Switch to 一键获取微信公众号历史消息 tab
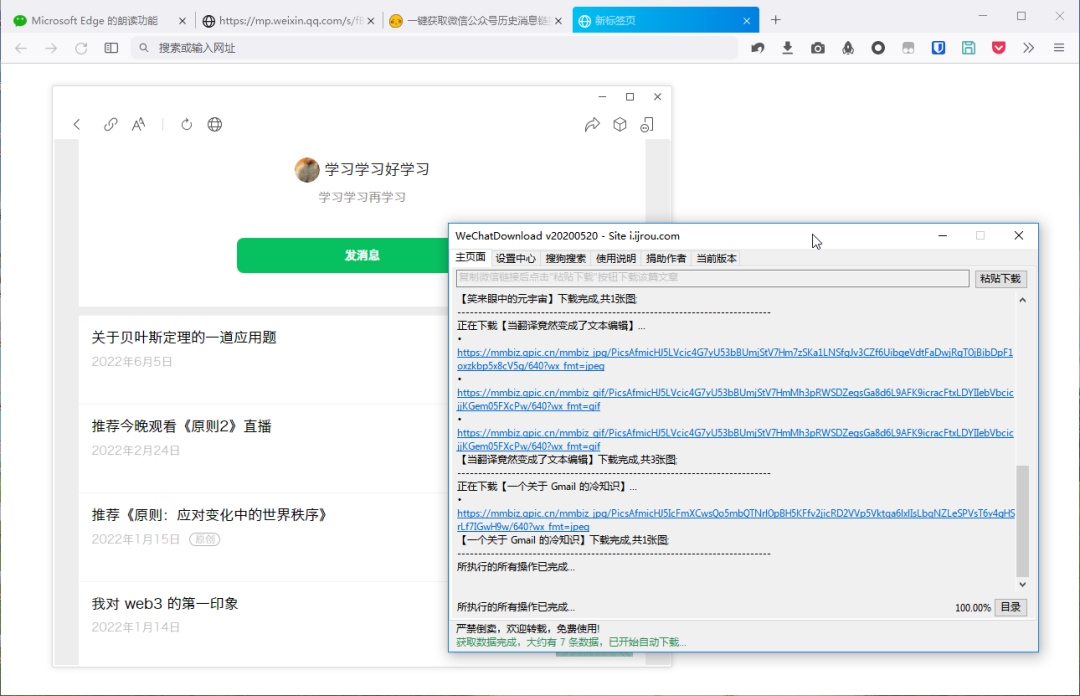Image resolution: width=1080 pixels, height=696 pixels. pos(474,21)
